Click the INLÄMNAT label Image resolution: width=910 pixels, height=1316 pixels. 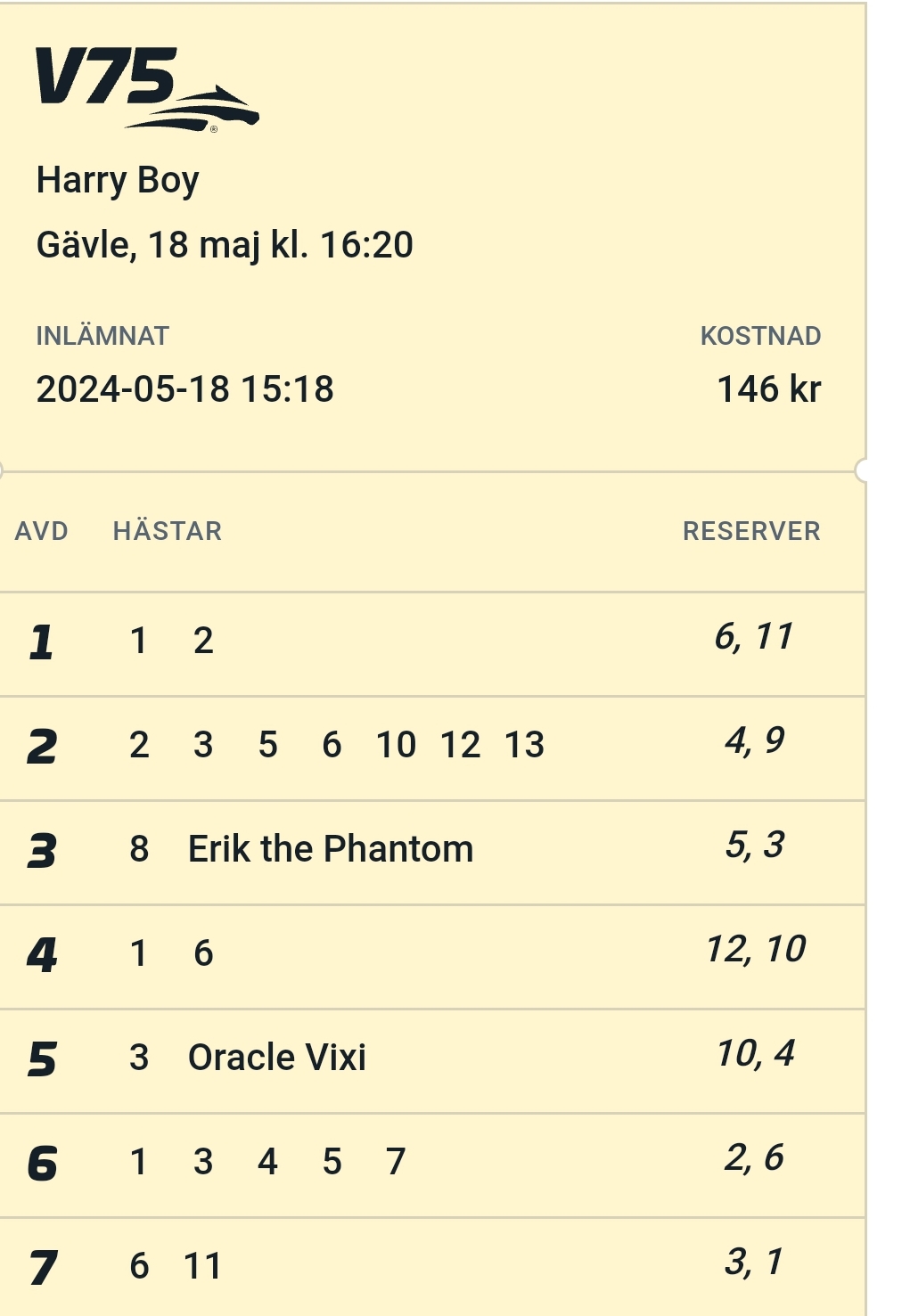102,336
